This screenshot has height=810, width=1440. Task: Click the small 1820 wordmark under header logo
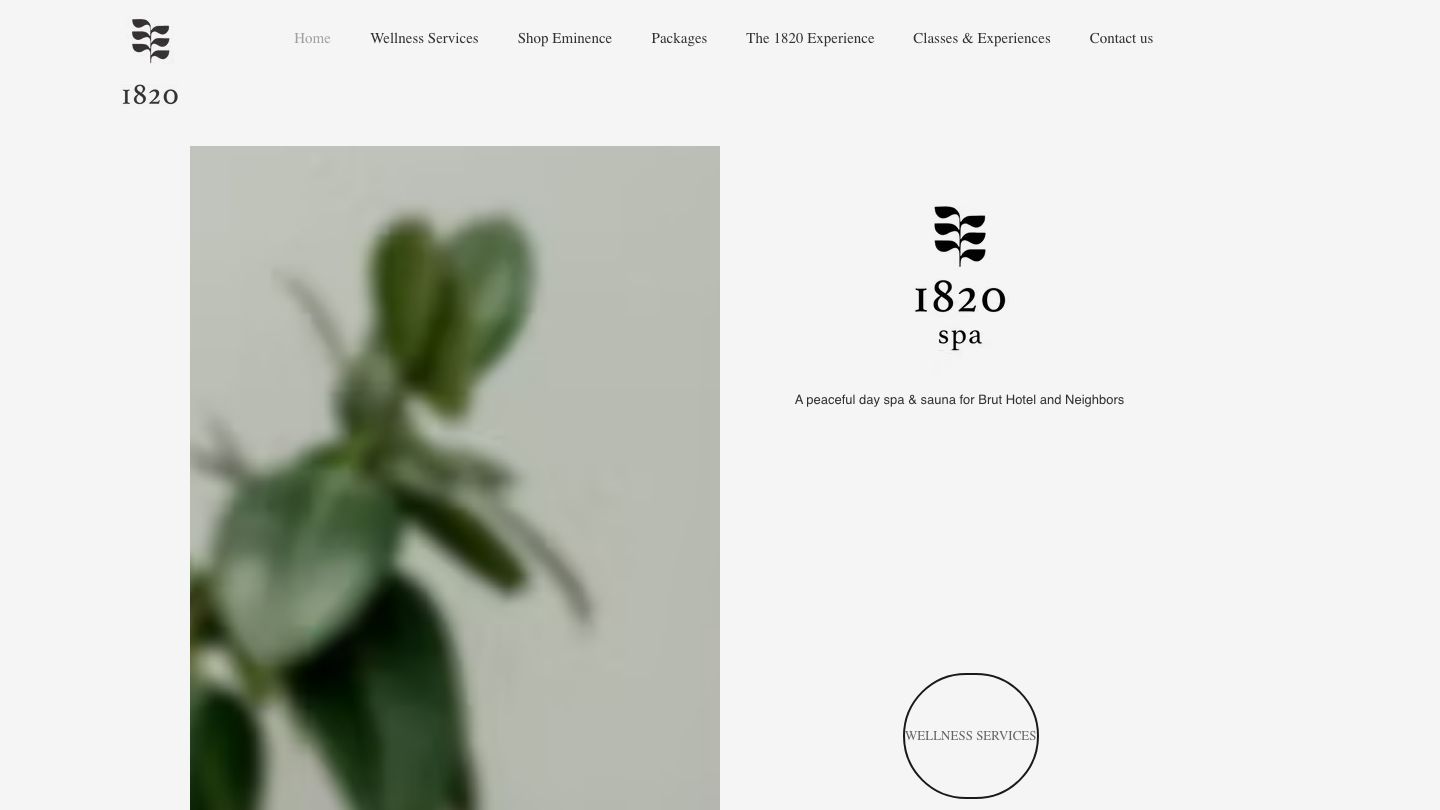(x=150, y=95)
